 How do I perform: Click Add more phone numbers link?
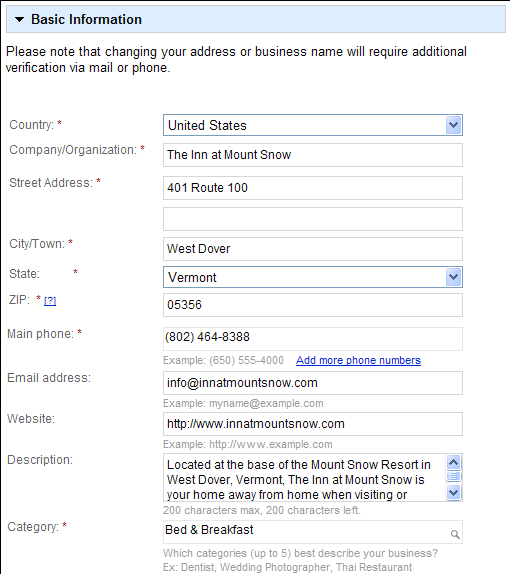(x=358, y=360)
